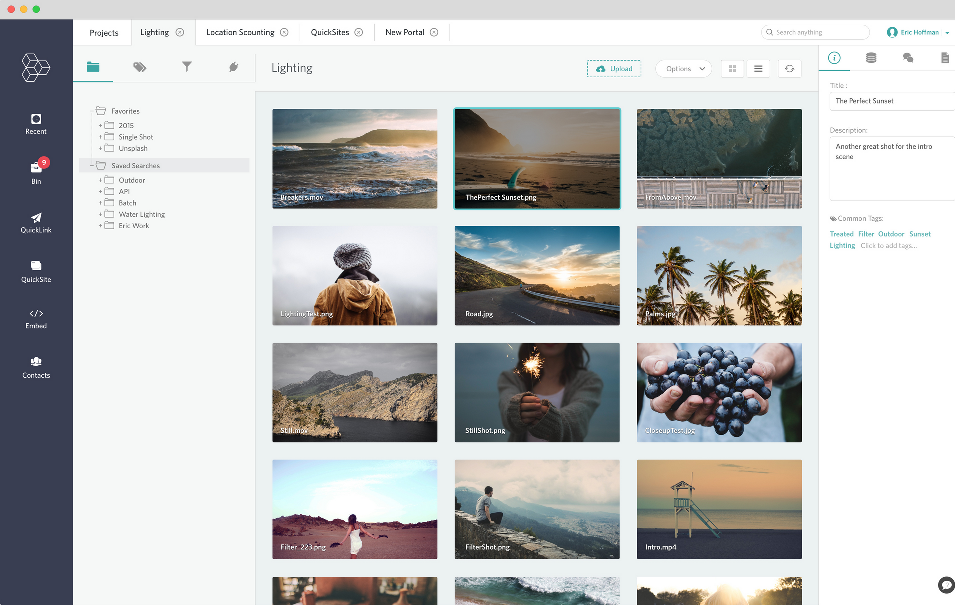This screenshot has width=955, height=605.
Task: Open the plug-in panel icon
Action: 233,66
